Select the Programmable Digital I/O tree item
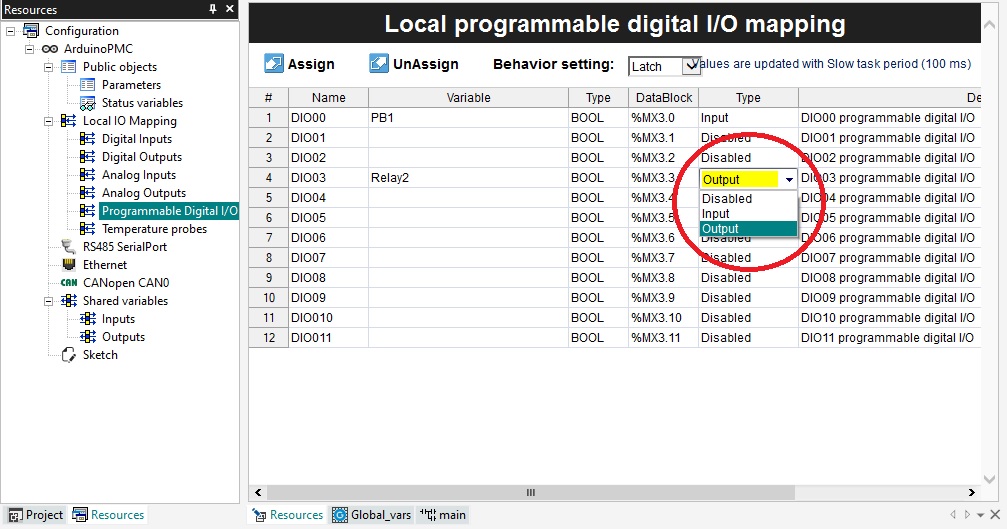The width and height of the screenshot is (1007, 531). 169,211
